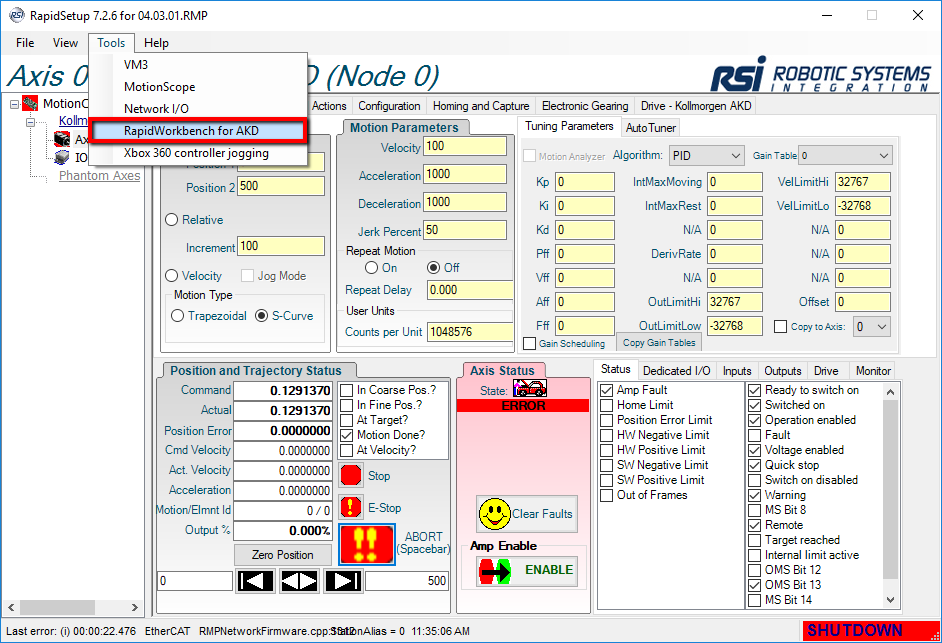This screenshot has height=643, width=942.
Task: Click the IO node icon in tree
Action: (x=61, y=157)
